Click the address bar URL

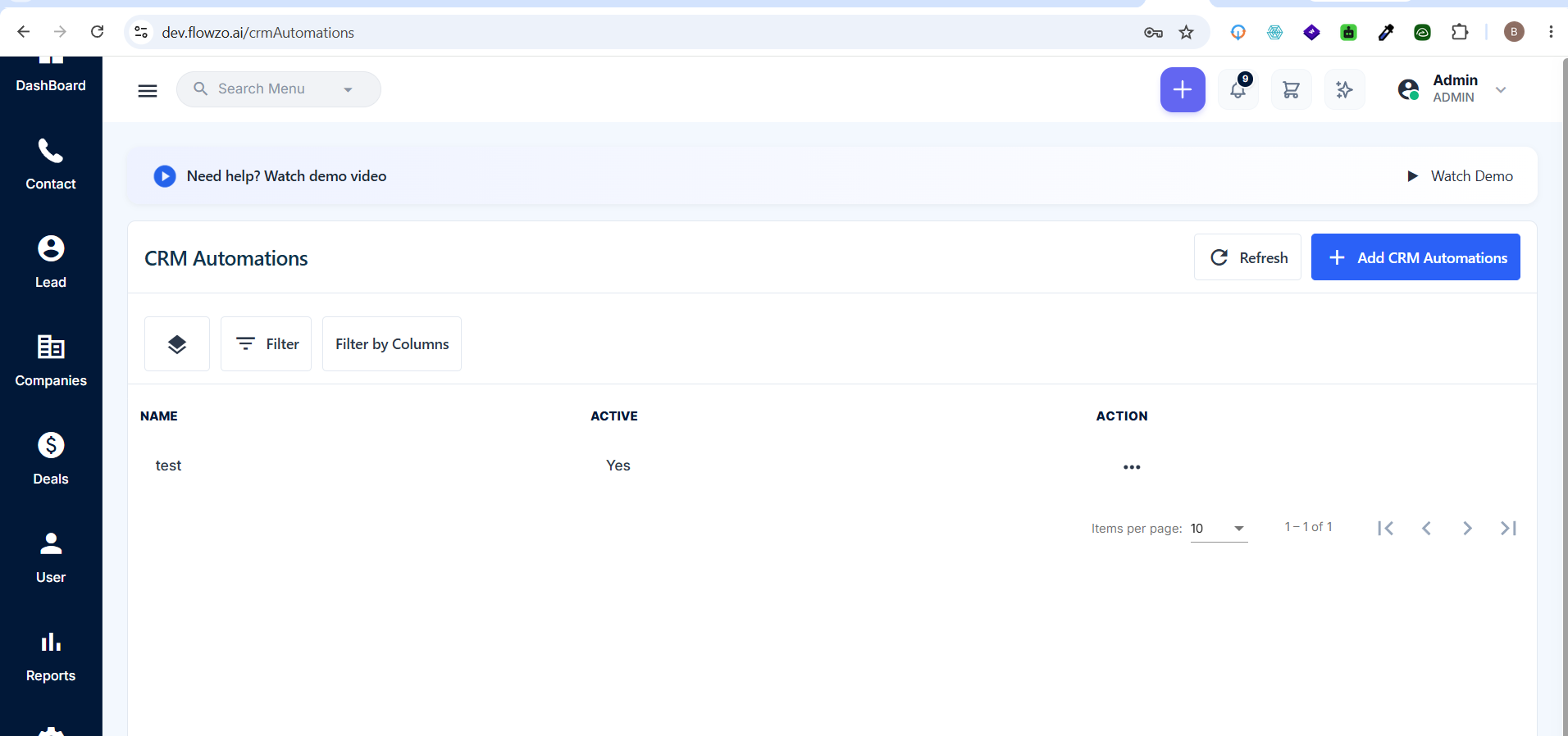(258, 33)
